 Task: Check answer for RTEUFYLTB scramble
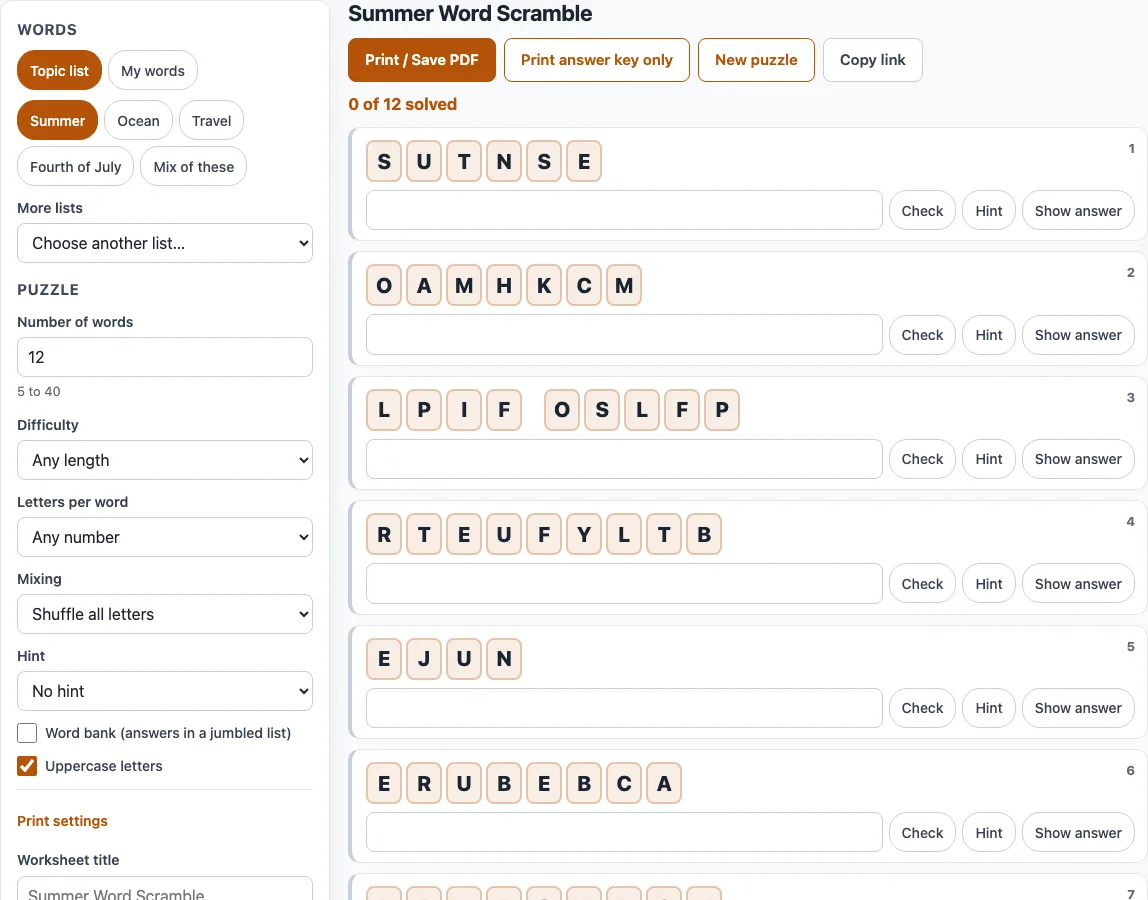[x=922, y=584]
